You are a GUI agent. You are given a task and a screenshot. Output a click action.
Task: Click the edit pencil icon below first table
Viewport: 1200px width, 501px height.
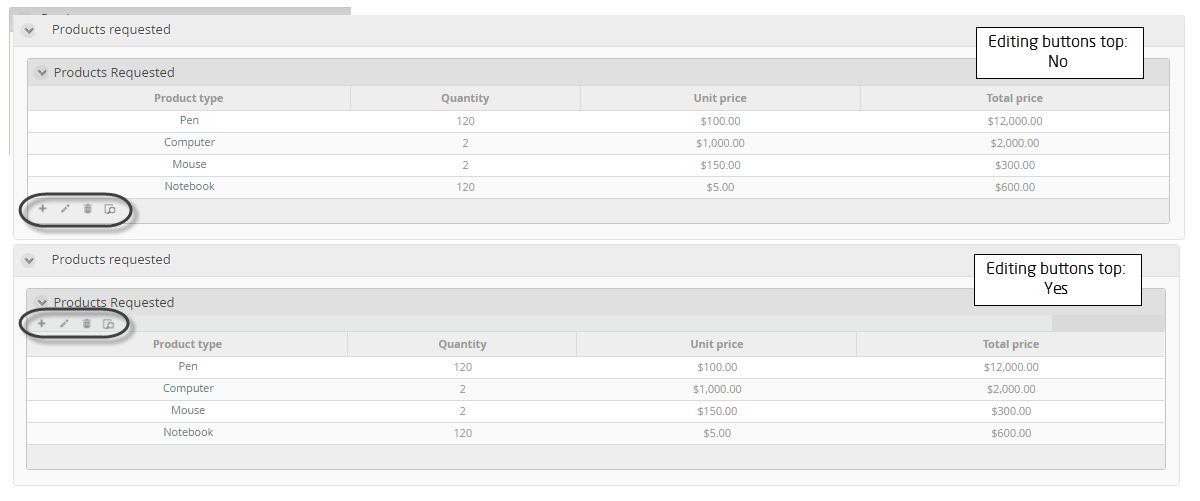point(65,209)
